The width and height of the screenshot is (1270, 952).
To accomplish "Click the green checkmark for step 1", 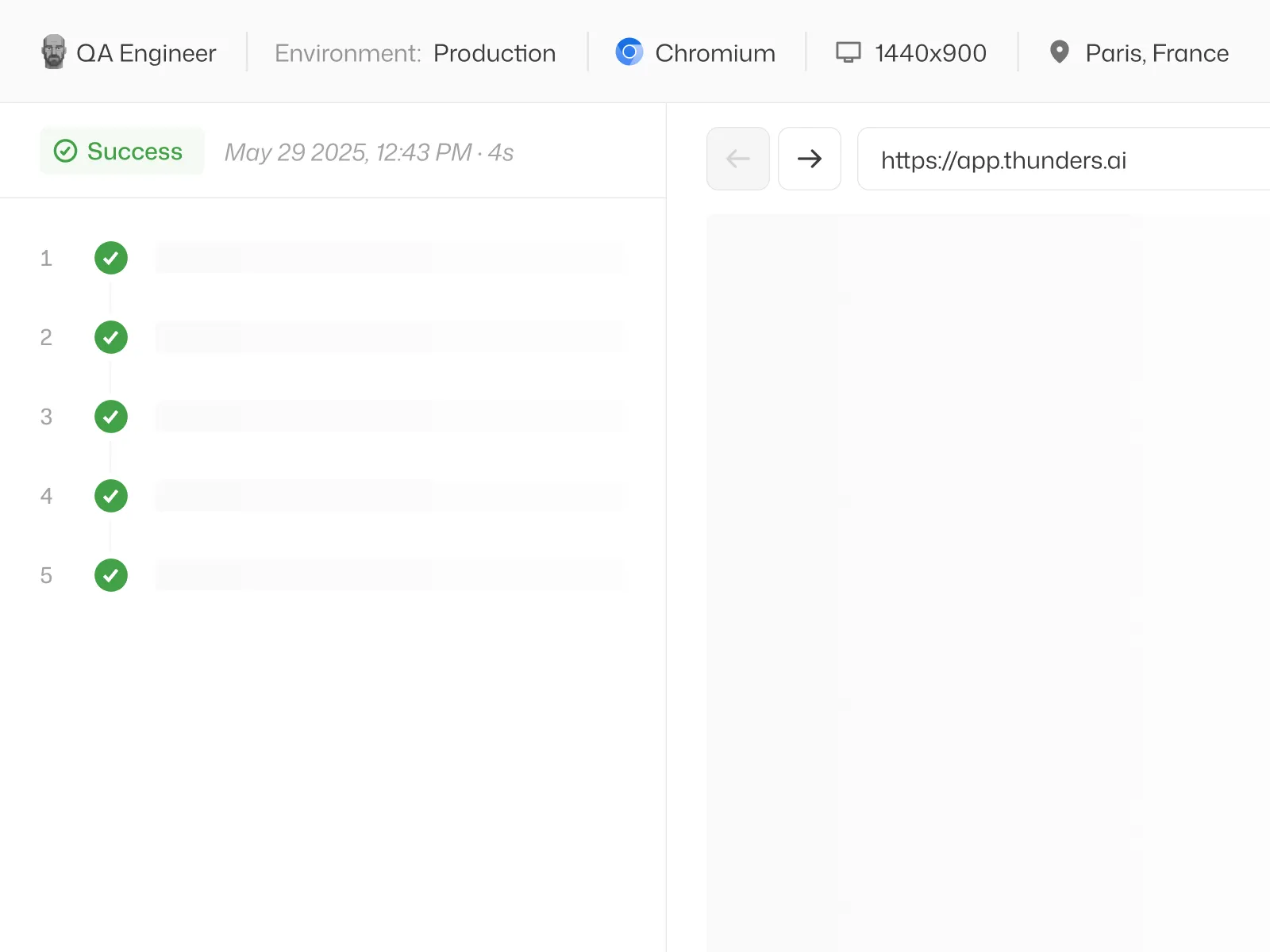I will click(111, 258).
